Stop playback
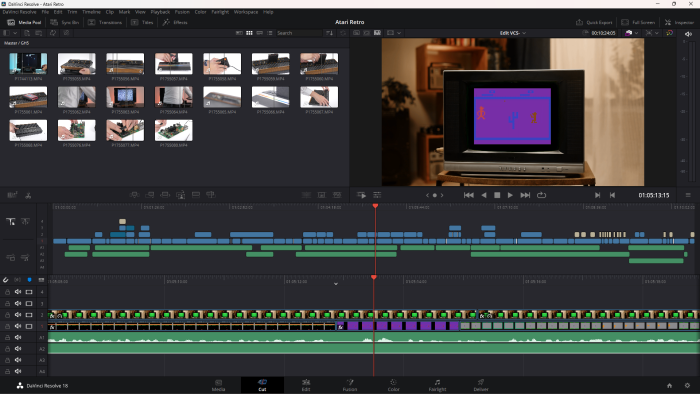This screenshot has width=700, height=394. pyautogui.click(x=497, y=195)
